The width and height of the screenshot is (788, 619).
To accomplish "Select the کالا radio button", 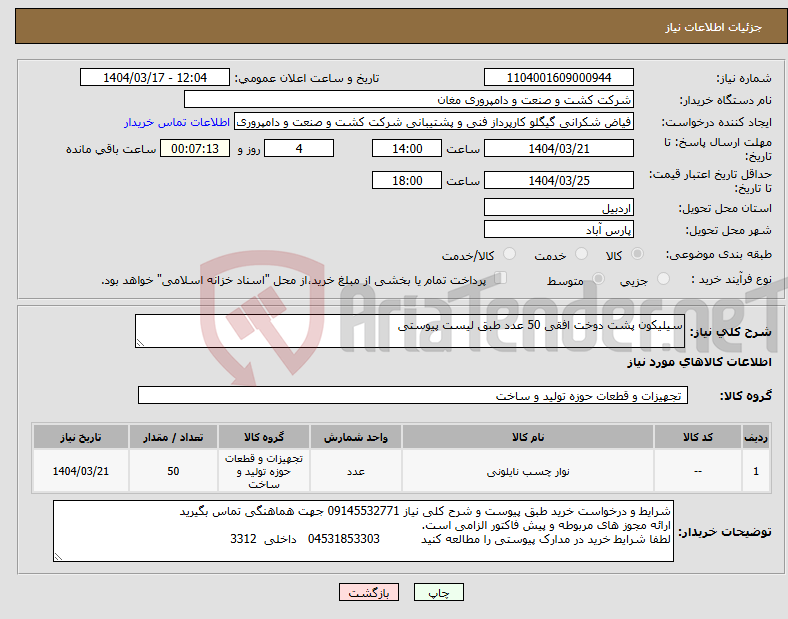I will coord(637,254).
